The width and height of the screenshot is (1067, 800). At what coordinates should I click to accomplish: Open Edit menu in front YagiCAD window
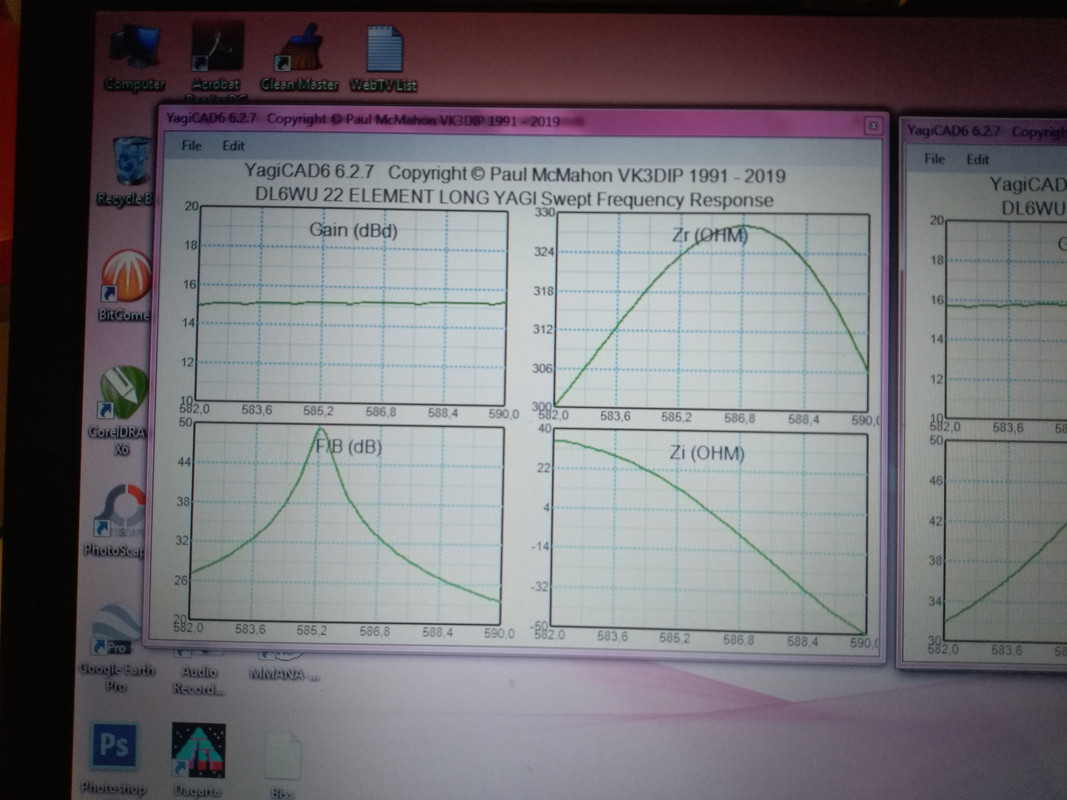coord(233,146)
